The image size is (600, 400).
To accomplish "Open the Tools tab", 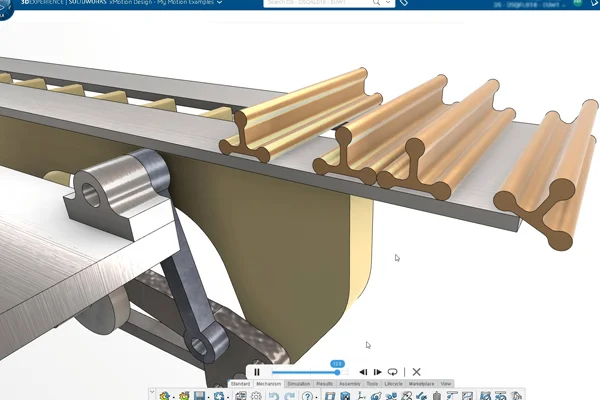I will [x=372, y=384].
